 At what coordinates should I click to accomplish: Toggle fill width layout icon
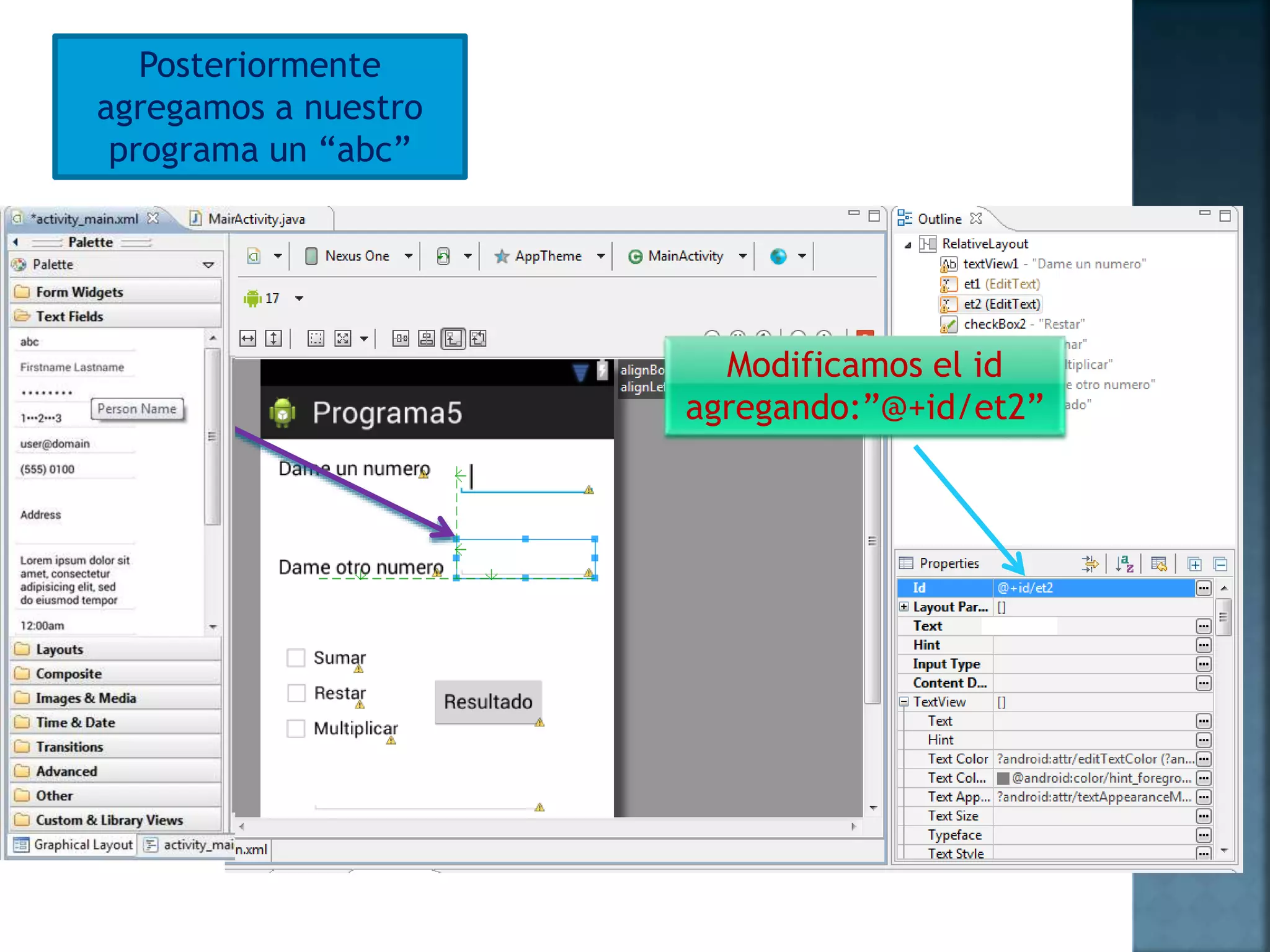(x=247, y=338)
